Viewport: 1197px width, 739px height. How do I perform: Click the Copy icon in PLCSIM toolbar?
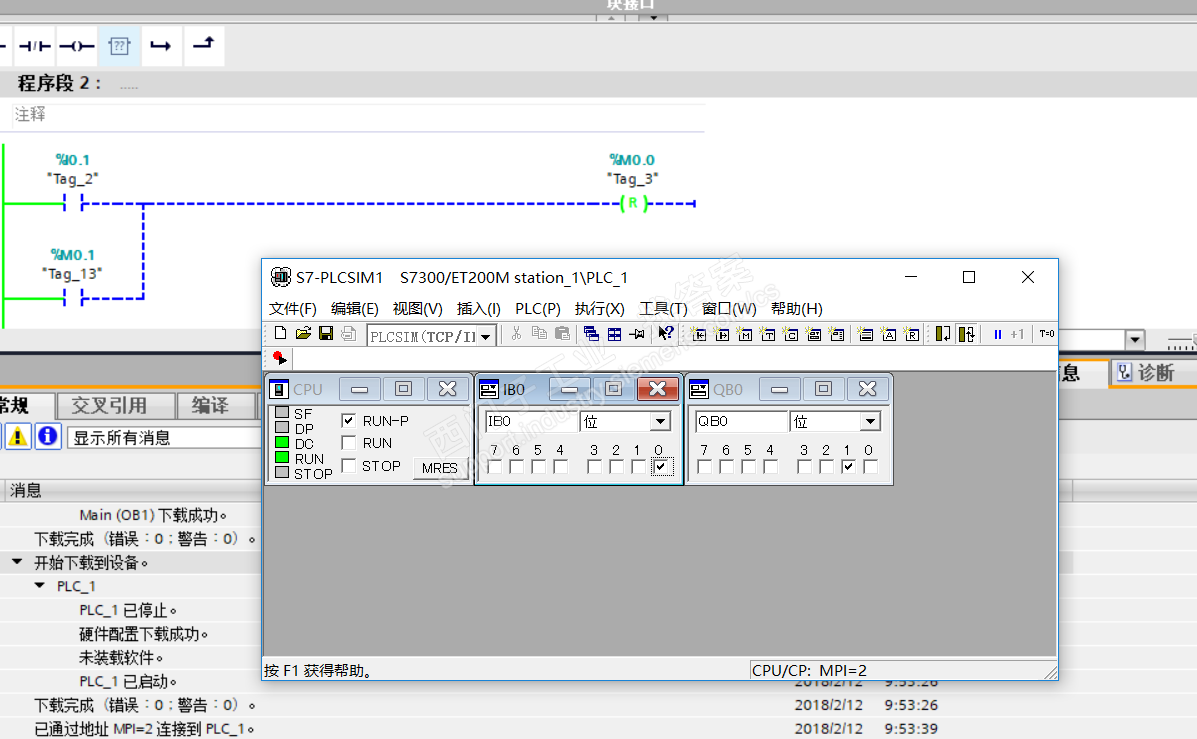coord(539,334)
